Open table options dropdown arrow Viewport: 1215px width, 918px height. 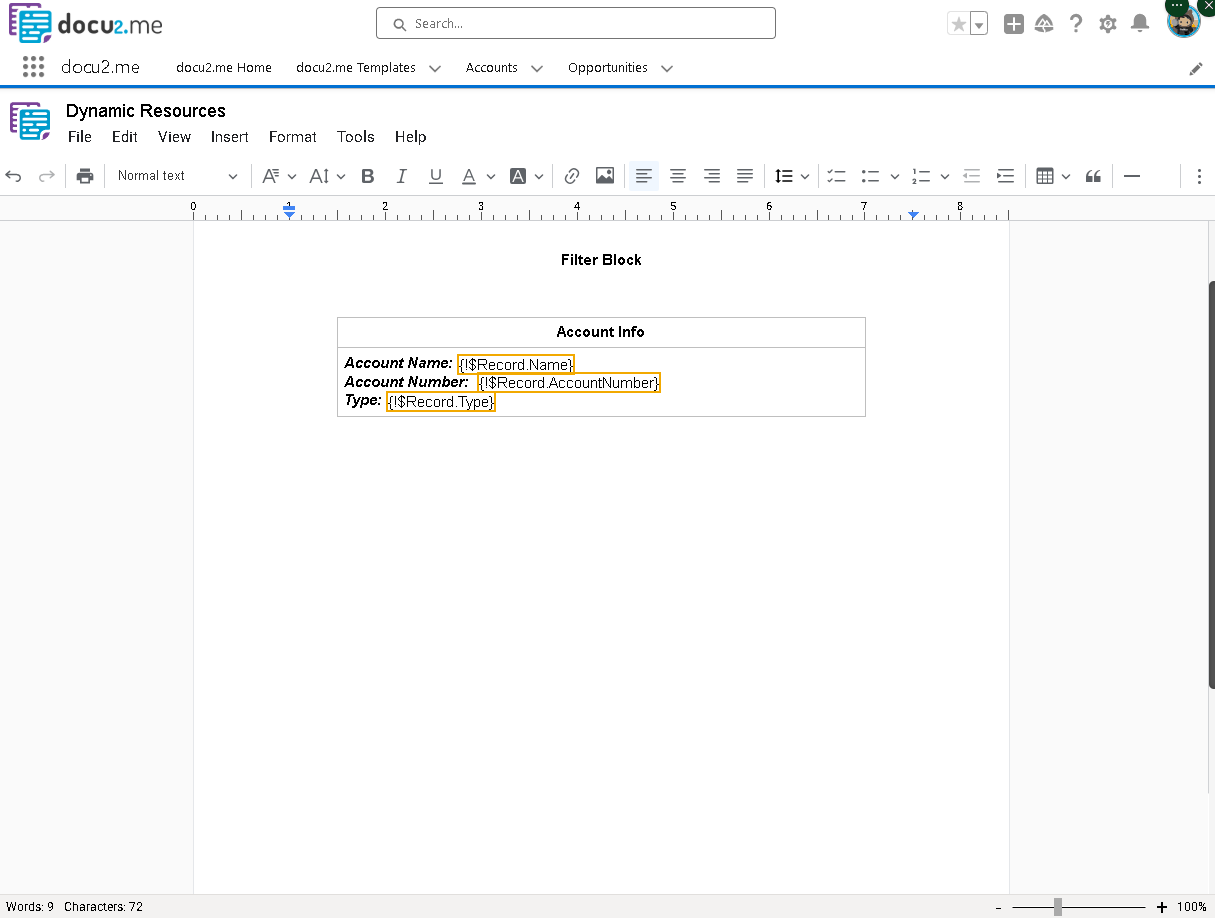pos(1066,177)
